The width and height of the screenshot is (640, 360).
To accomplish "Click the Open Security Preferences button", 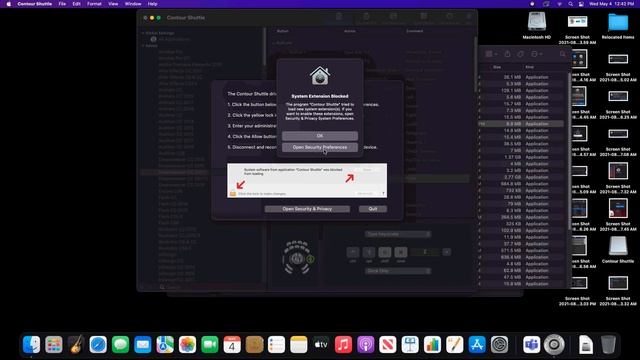I will click(x=320, y=147).
